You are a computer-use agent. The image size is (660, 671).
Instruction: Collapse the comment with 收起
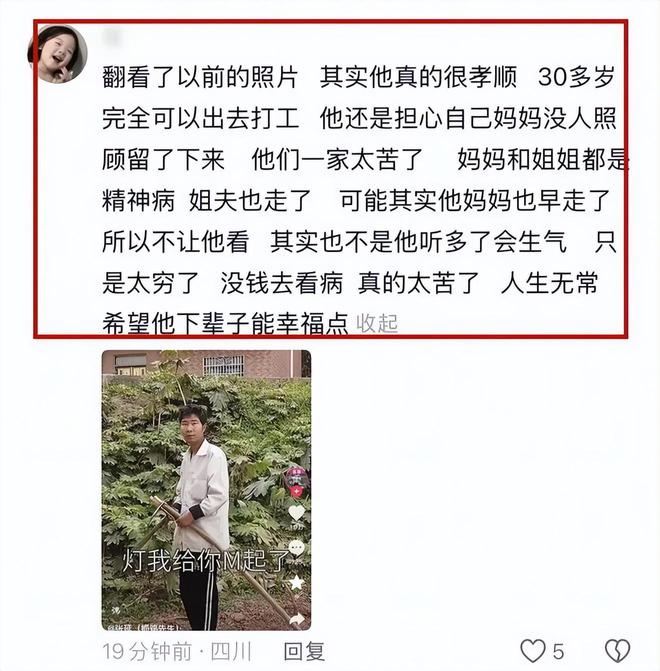click(377, 324)
